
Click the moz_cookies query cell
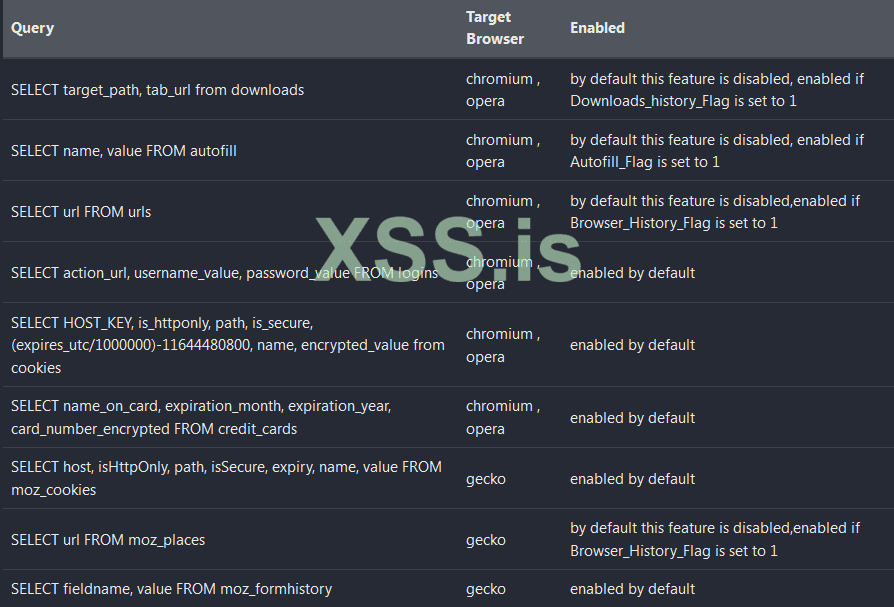pos(226,478)
